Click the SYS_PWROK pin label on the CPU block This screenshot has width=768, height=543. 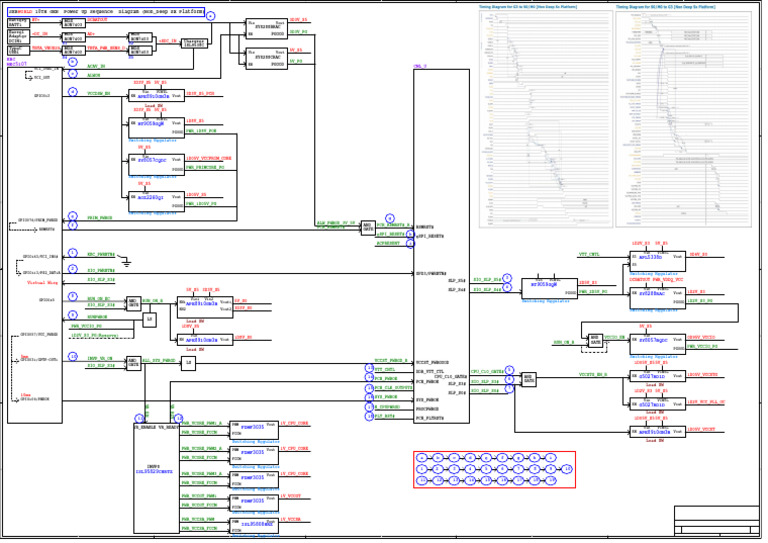(x=428, y=400)
